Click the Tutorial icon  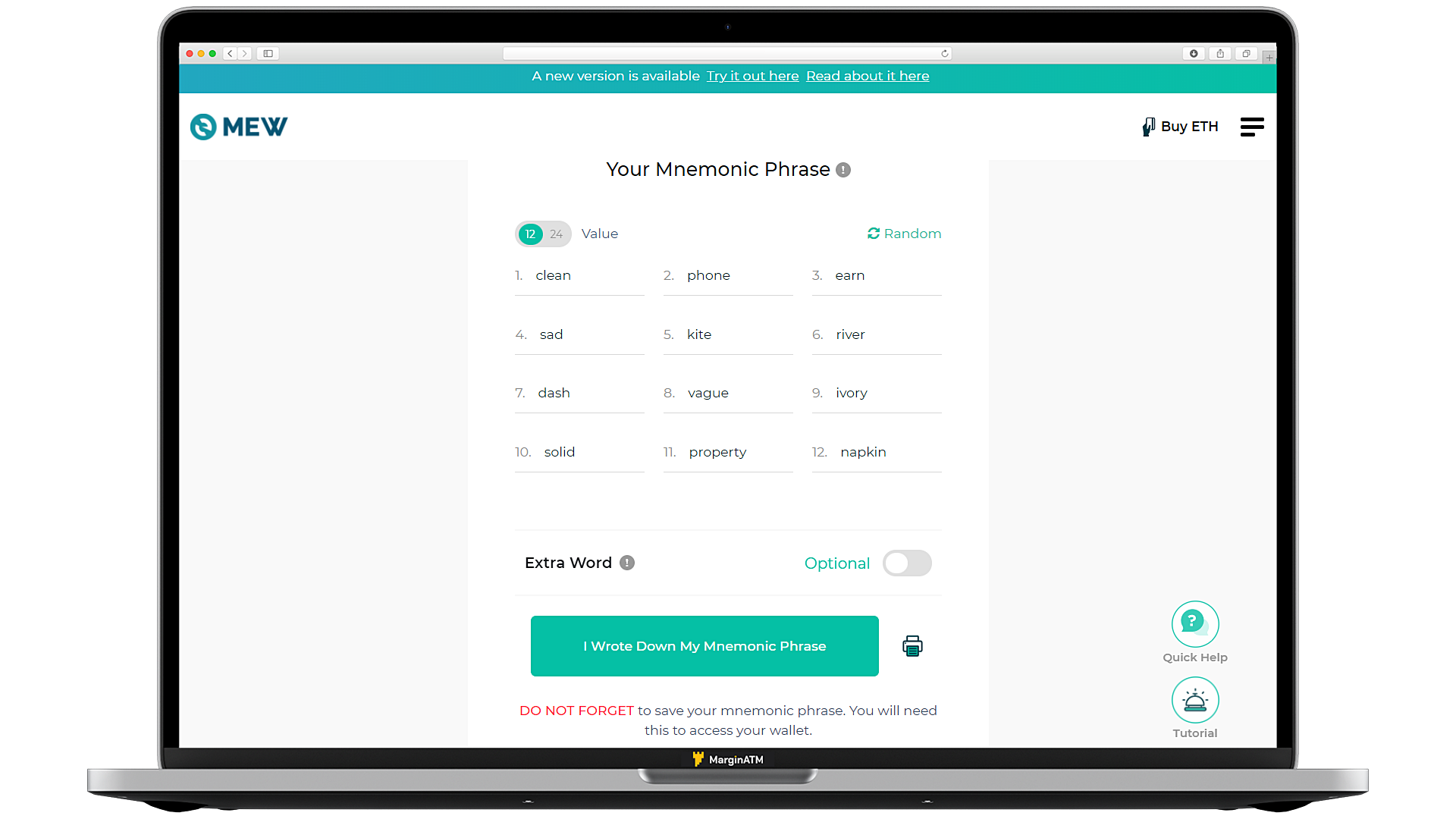pos(1194,700)
